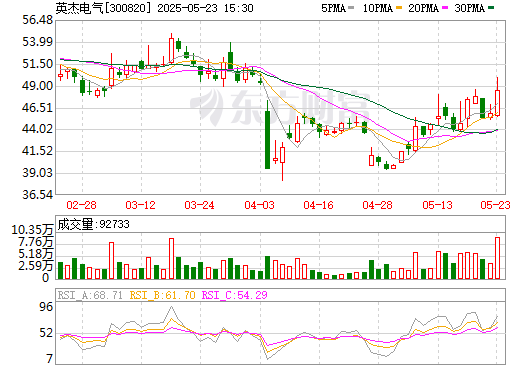Click the 04-28 date label
The width and height of the screenshot is (520, 365).
pos(377,205)
